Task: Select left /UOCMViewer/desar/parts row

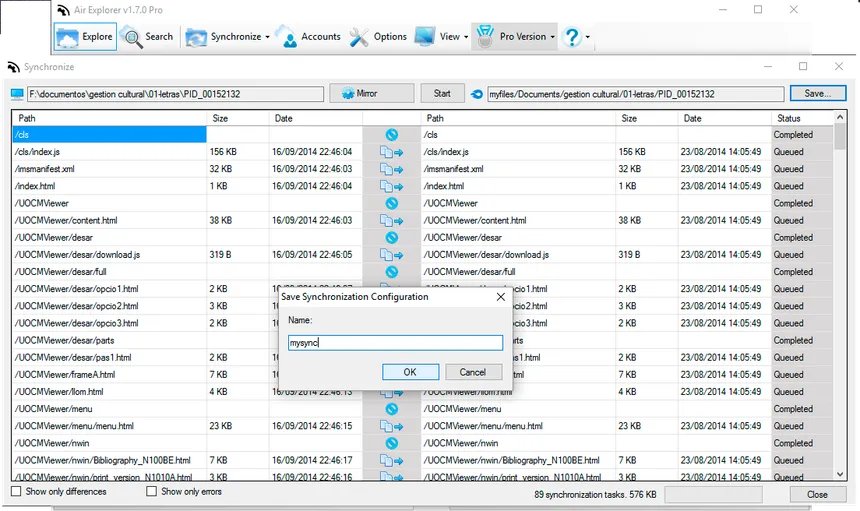Action: click(x=109, y=340)
